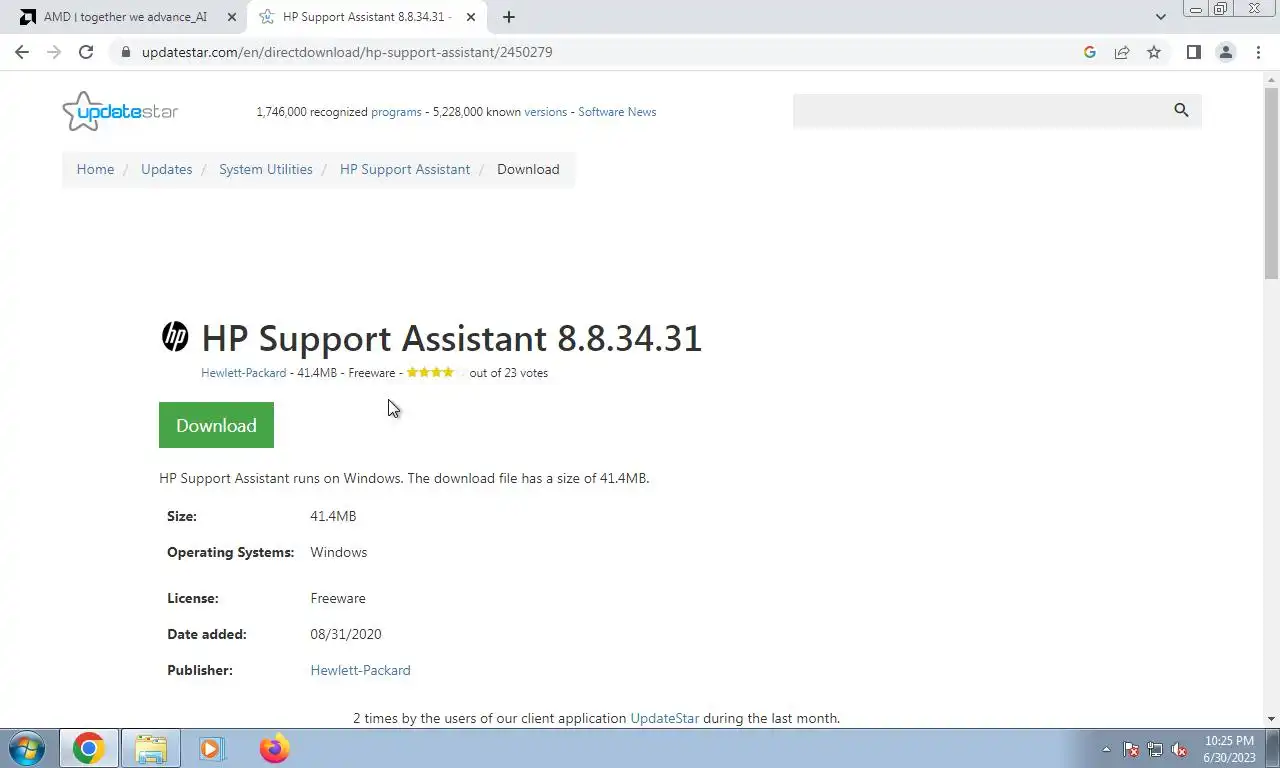Click the address bar URL
The image size is (1280, 768).
pos(347,52)
